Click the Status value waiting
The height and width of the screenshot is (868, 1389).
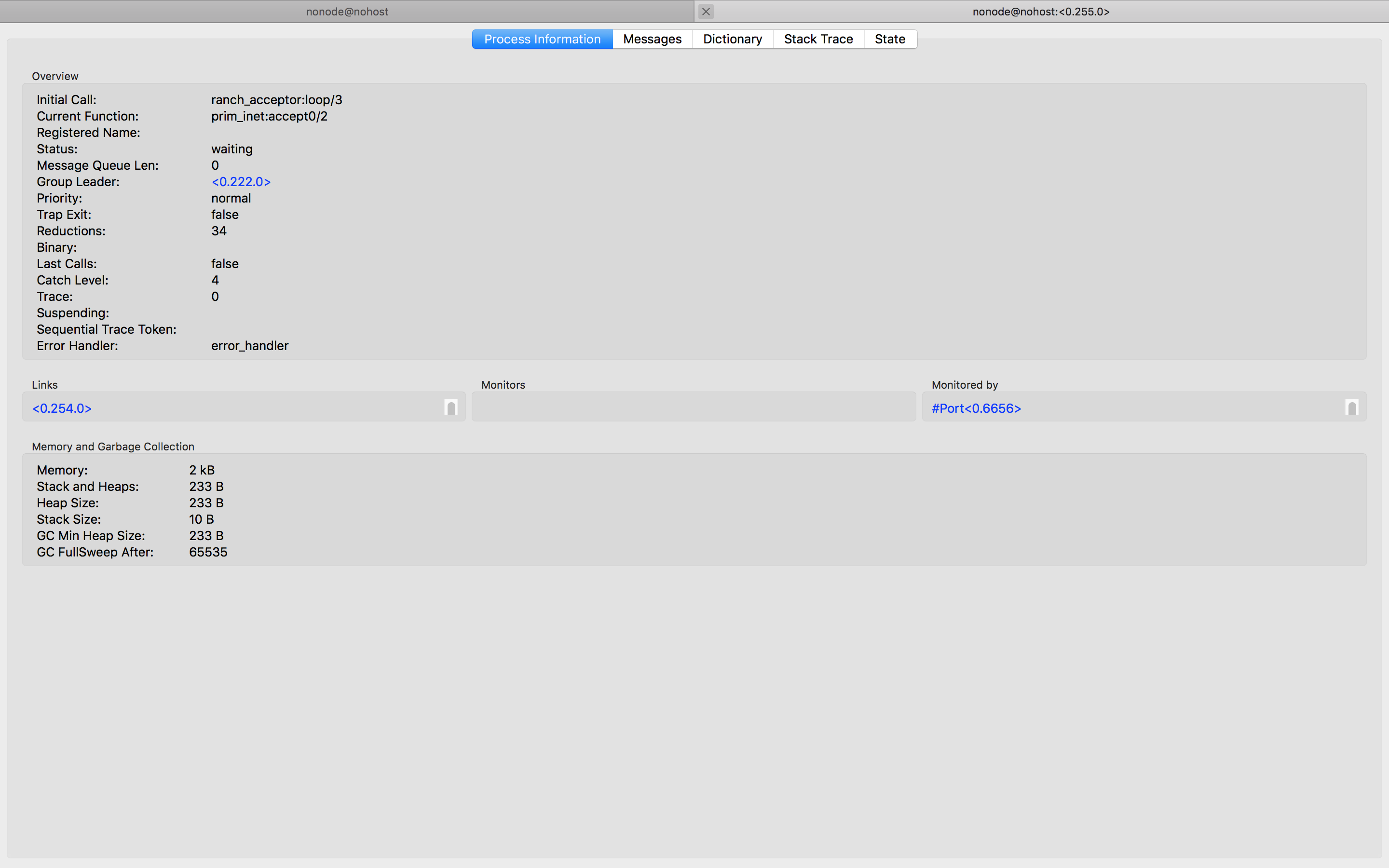pyautogui.click(x=232, y=149)
